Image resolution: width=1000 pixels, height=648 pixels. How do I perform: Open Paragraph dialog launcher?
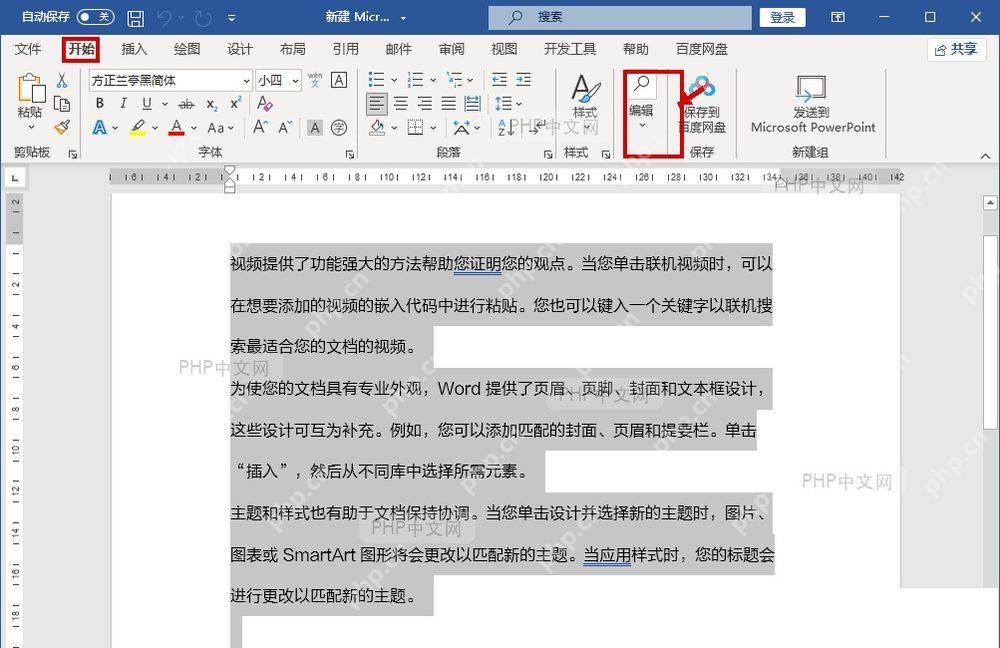[548, 154]
